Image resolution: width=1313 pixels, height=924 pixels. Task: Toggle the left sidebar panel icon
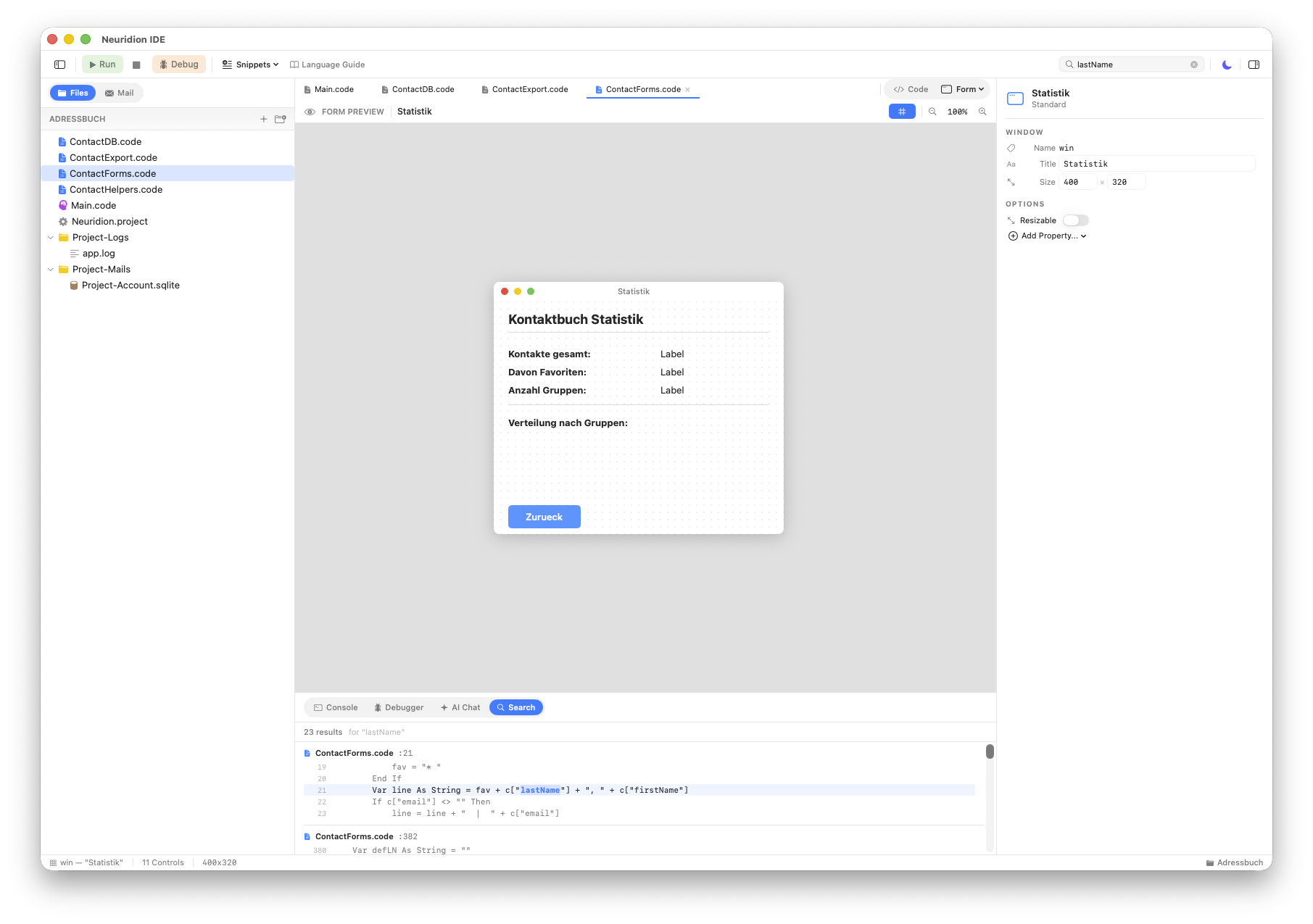[x=59, y=64]
